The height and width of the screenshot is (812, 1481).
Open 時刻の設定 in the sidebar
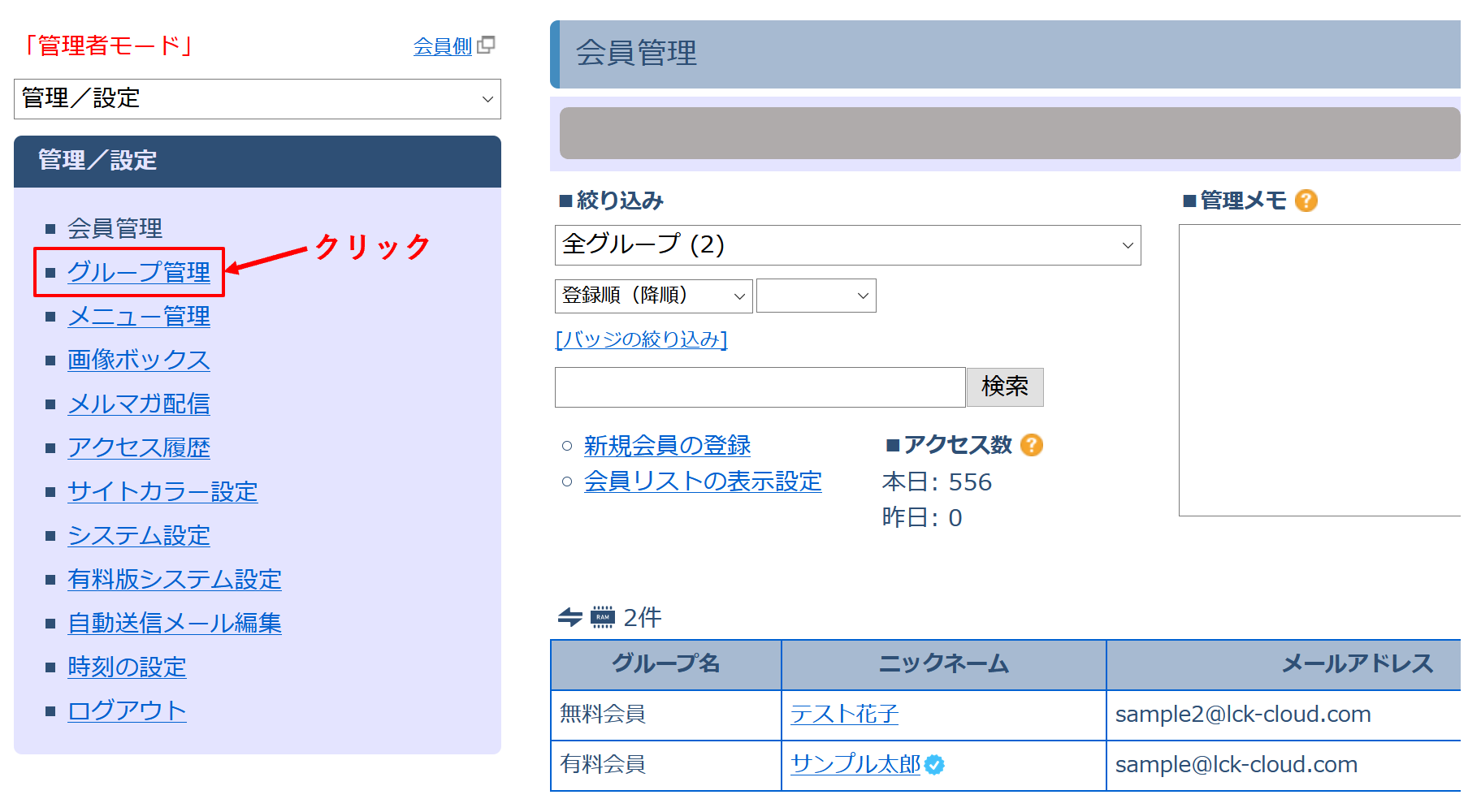[x=127, y=667]
